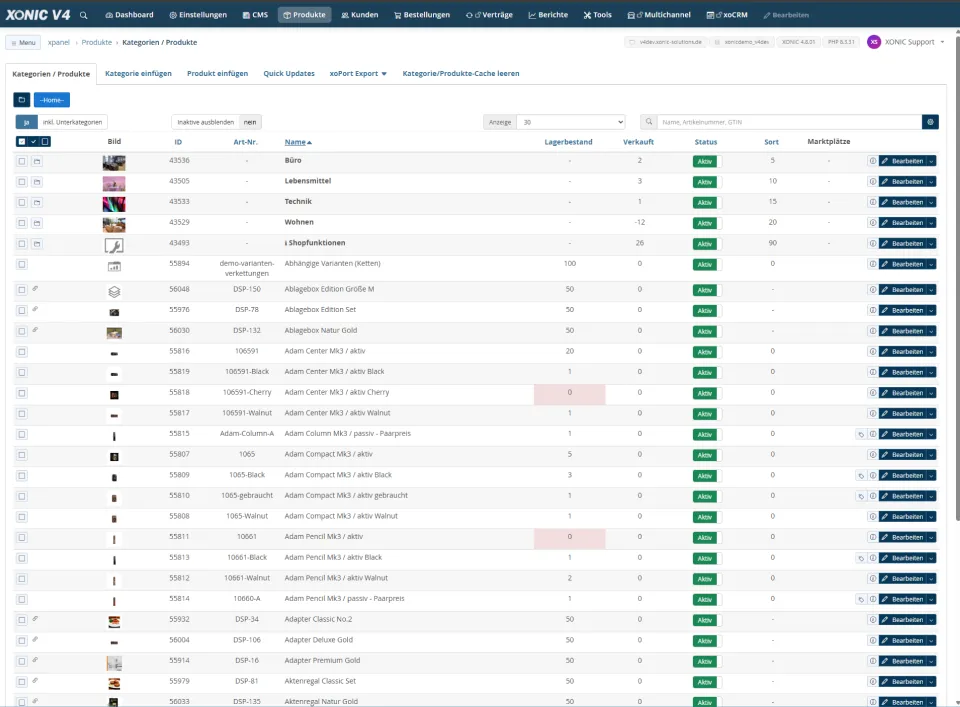Open the Lebensmittel category folder icon
The image size is (960, 707).
[37, 182]
